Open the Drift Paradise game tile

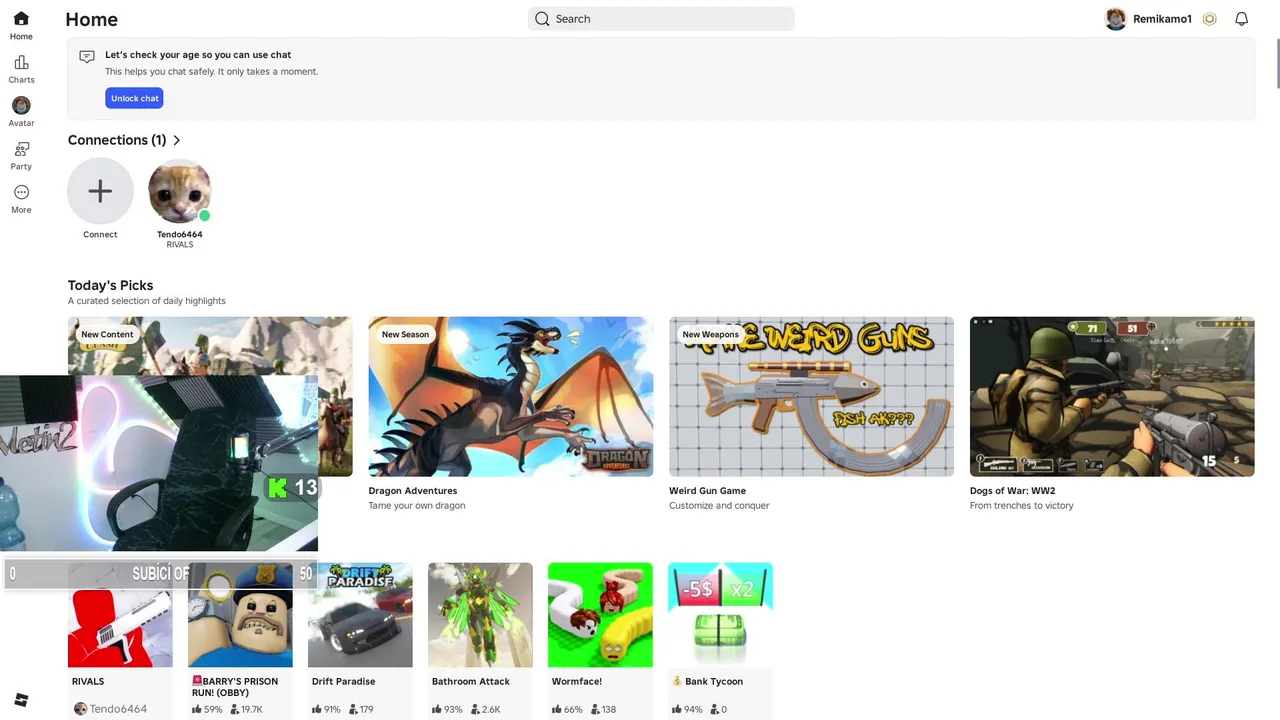coord(360,615)
